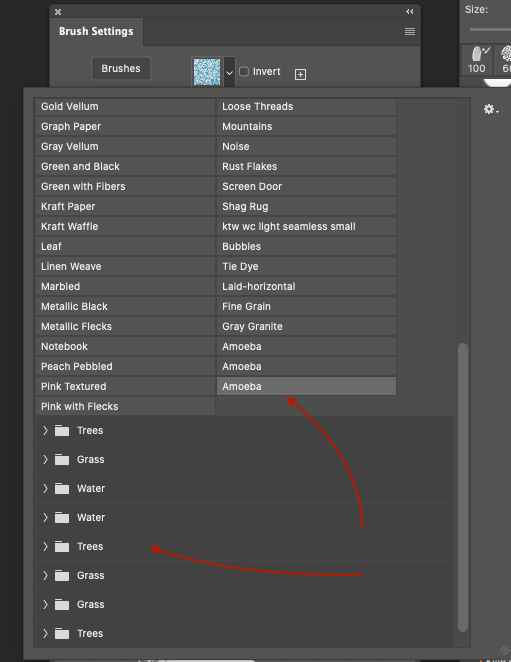This screenshot has height=662, width=511.
Task: Select the Graph Paper pattern
Action: (125, 126)
